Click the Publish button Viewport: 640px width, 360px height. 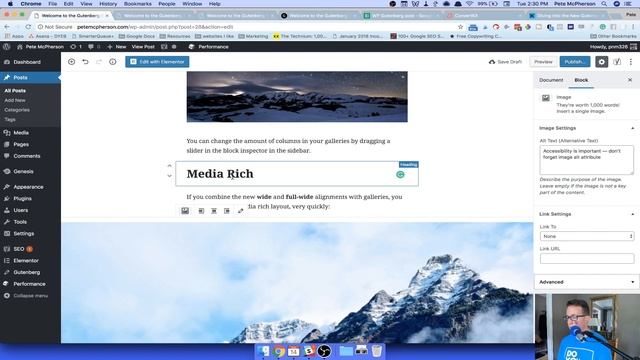(x=575, y=62)
